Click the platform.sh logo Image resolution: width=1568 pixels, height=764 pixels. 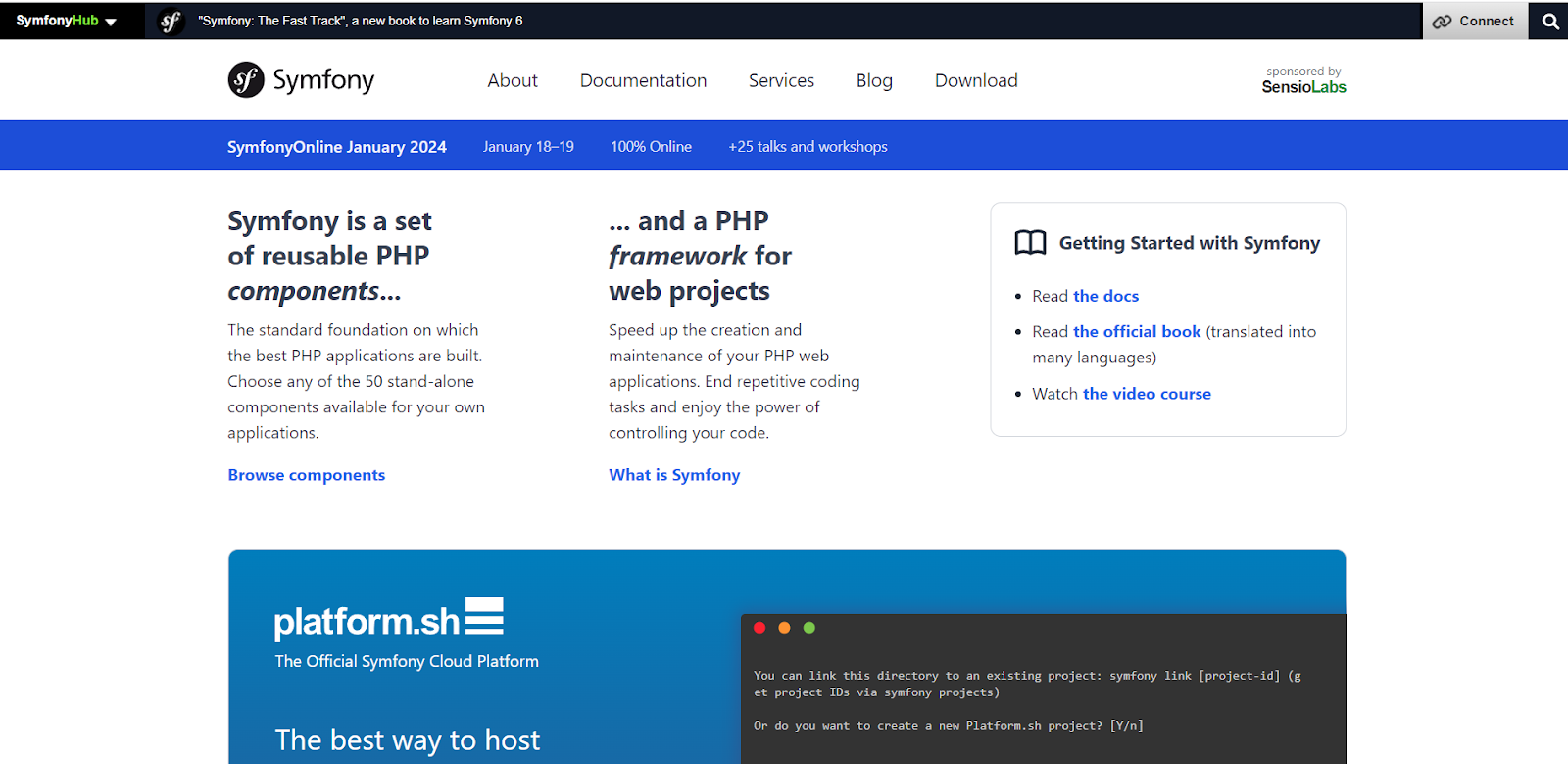coord(389,619)
